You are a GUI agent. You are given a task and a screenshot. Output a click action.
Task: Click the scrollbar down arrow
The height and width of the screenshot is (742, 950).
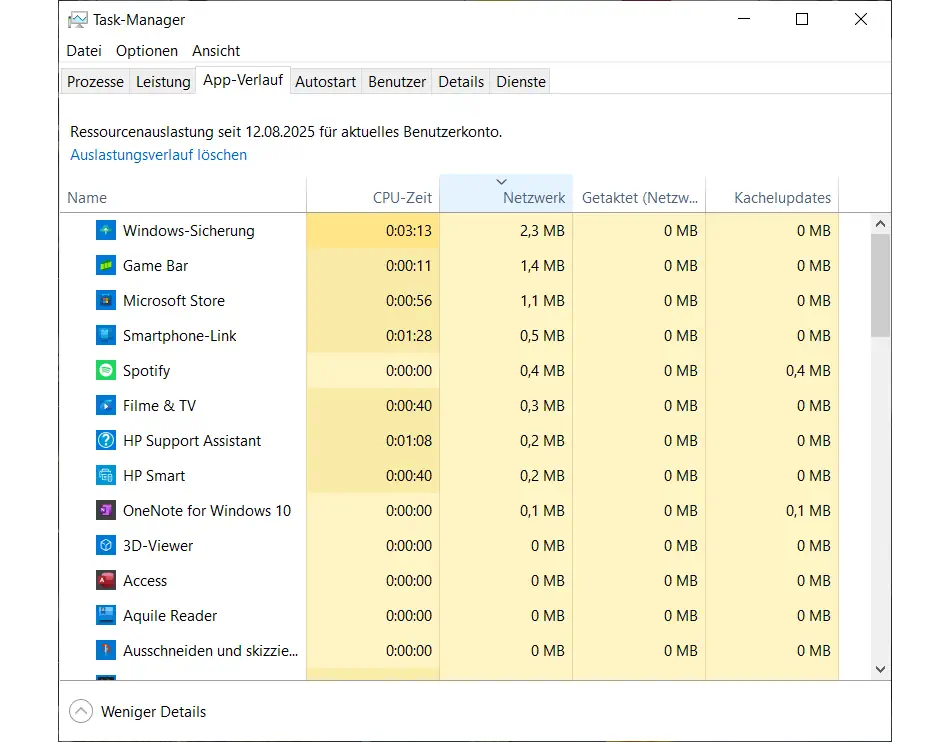coord(880,669)
